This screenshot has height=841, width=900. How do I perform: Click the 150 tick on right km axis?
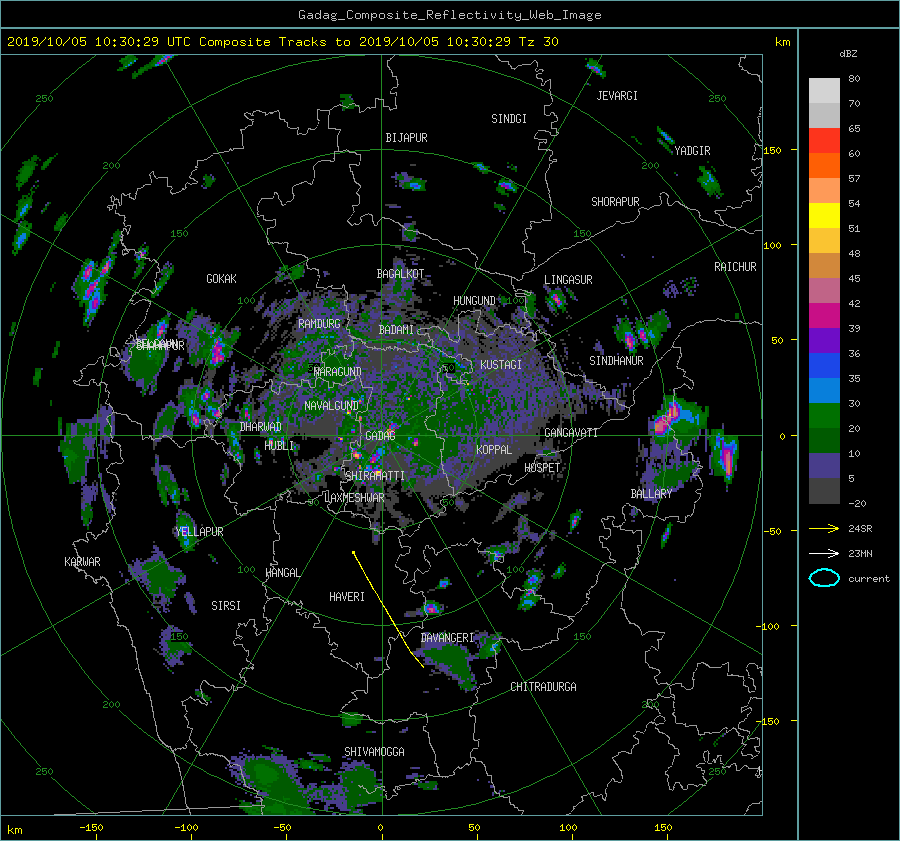coord(773,150)
